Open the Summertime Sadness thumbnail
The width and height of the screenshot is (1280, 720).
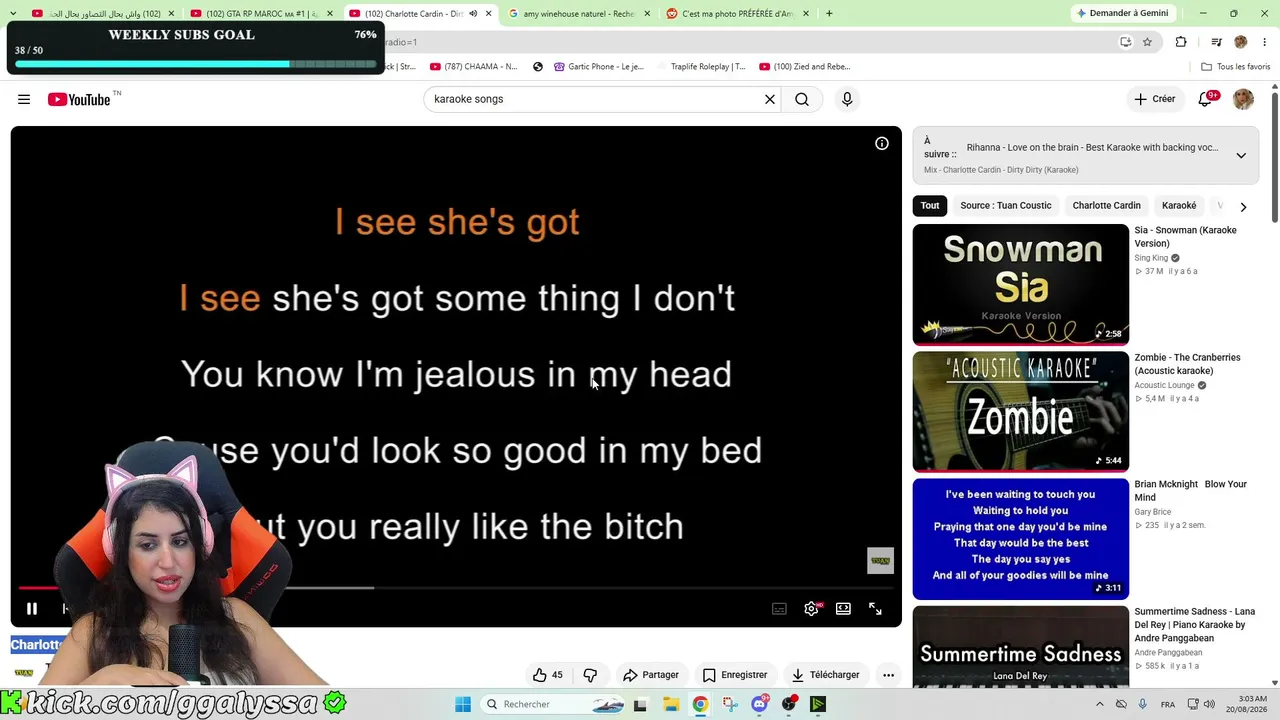click(1020, 647)
